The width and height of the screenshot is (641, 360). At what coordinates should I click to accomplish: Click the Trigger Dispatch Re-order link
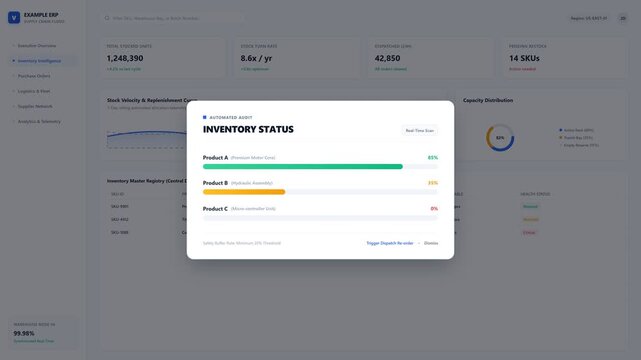[390, 243]
